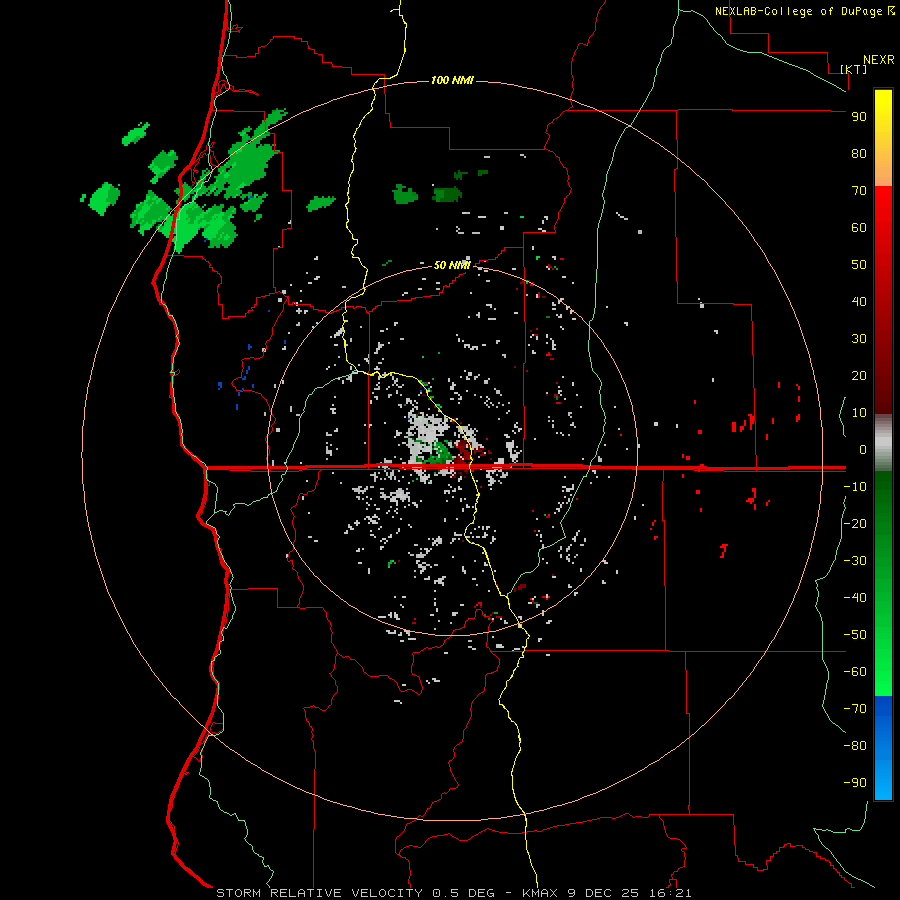Click the 100 NMI range ring label
This screenshot has height=900, width=900.
click(452, 80)
